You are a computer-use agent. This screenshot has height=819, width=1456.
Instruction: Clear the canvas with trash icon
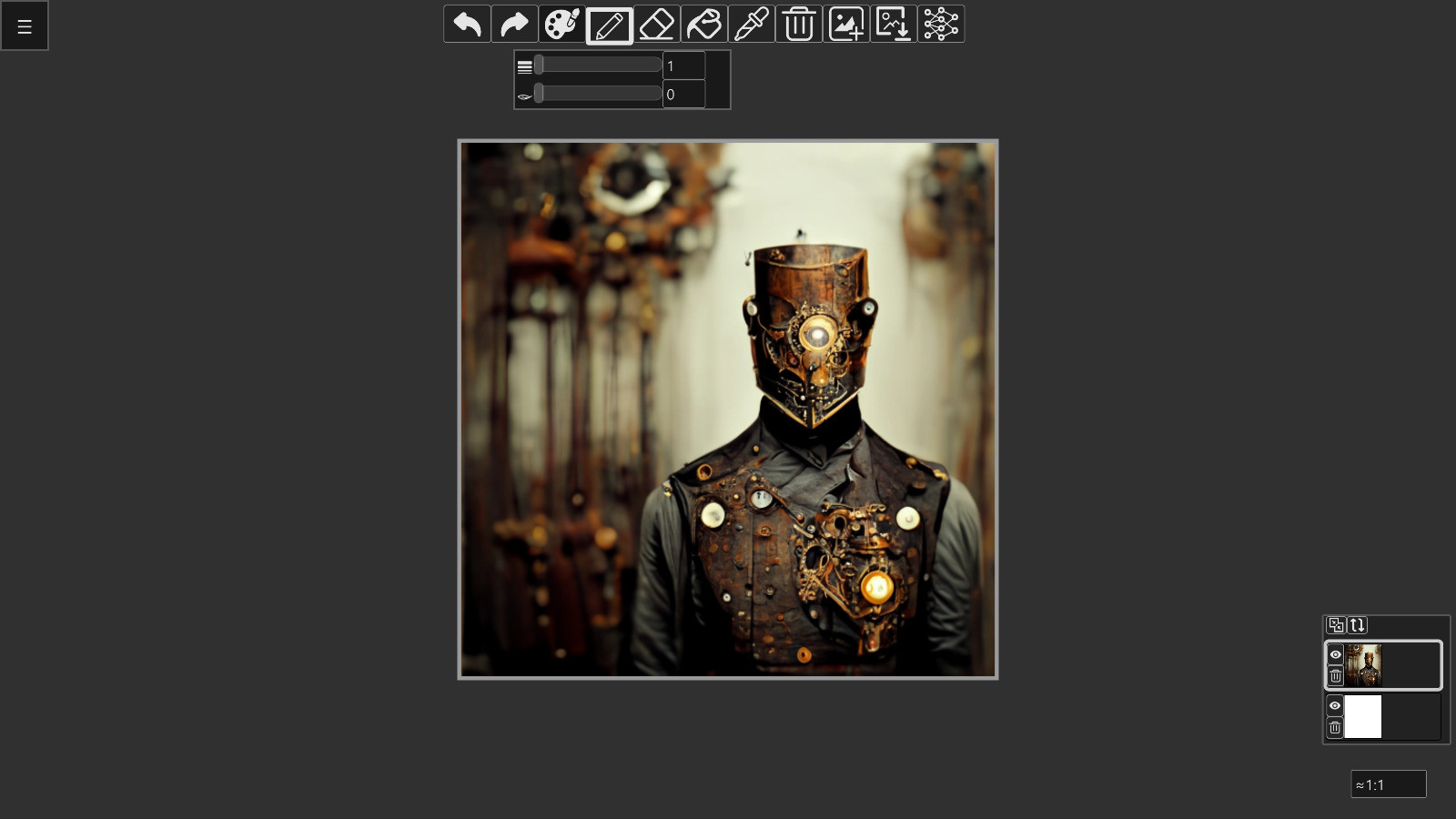[x=798, y=24]
